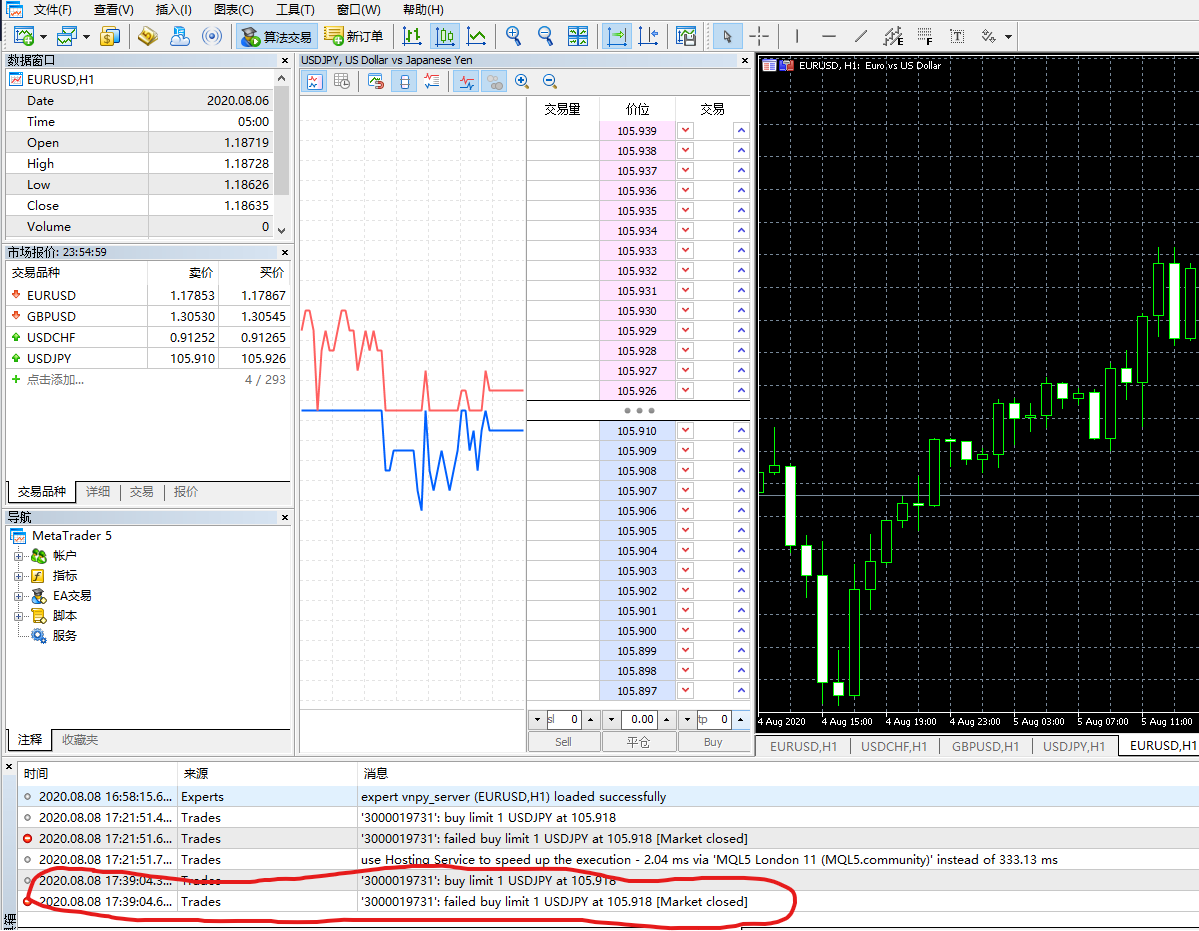
Task: Click the tile windows toolbar icon
Action: [x=578, y=36]
